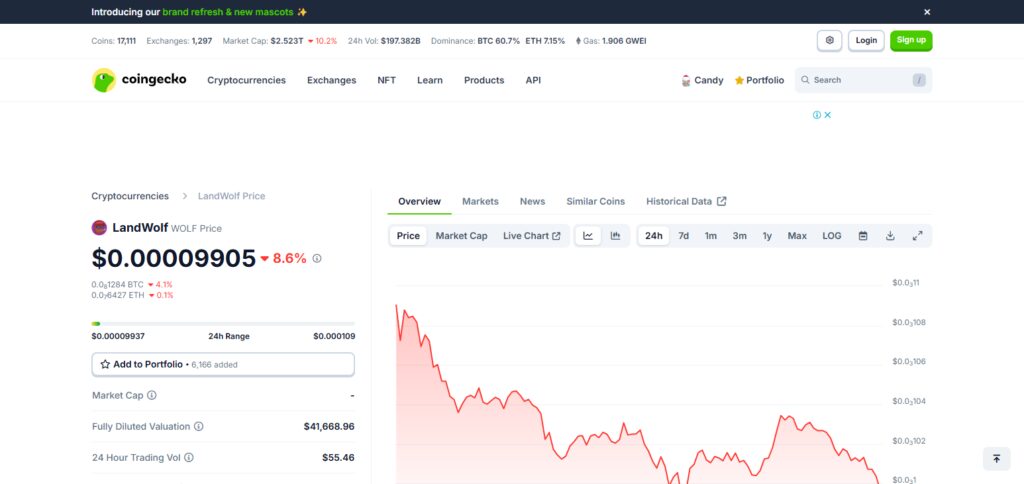The height and width of the screenshot is (484, 1024).
Task: Open the Products menu
Action: click(484, 80)
